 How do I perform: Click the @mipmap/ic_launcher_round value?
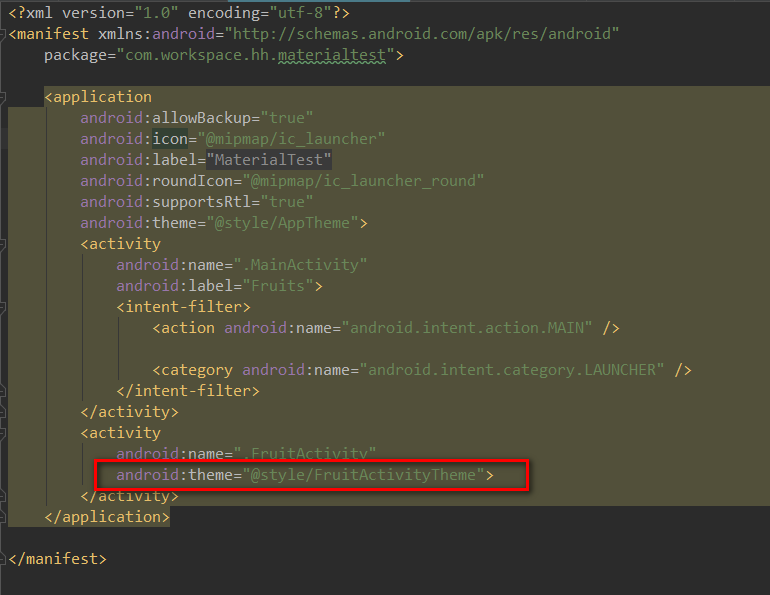pyautogui.click(x=363, y=181)
